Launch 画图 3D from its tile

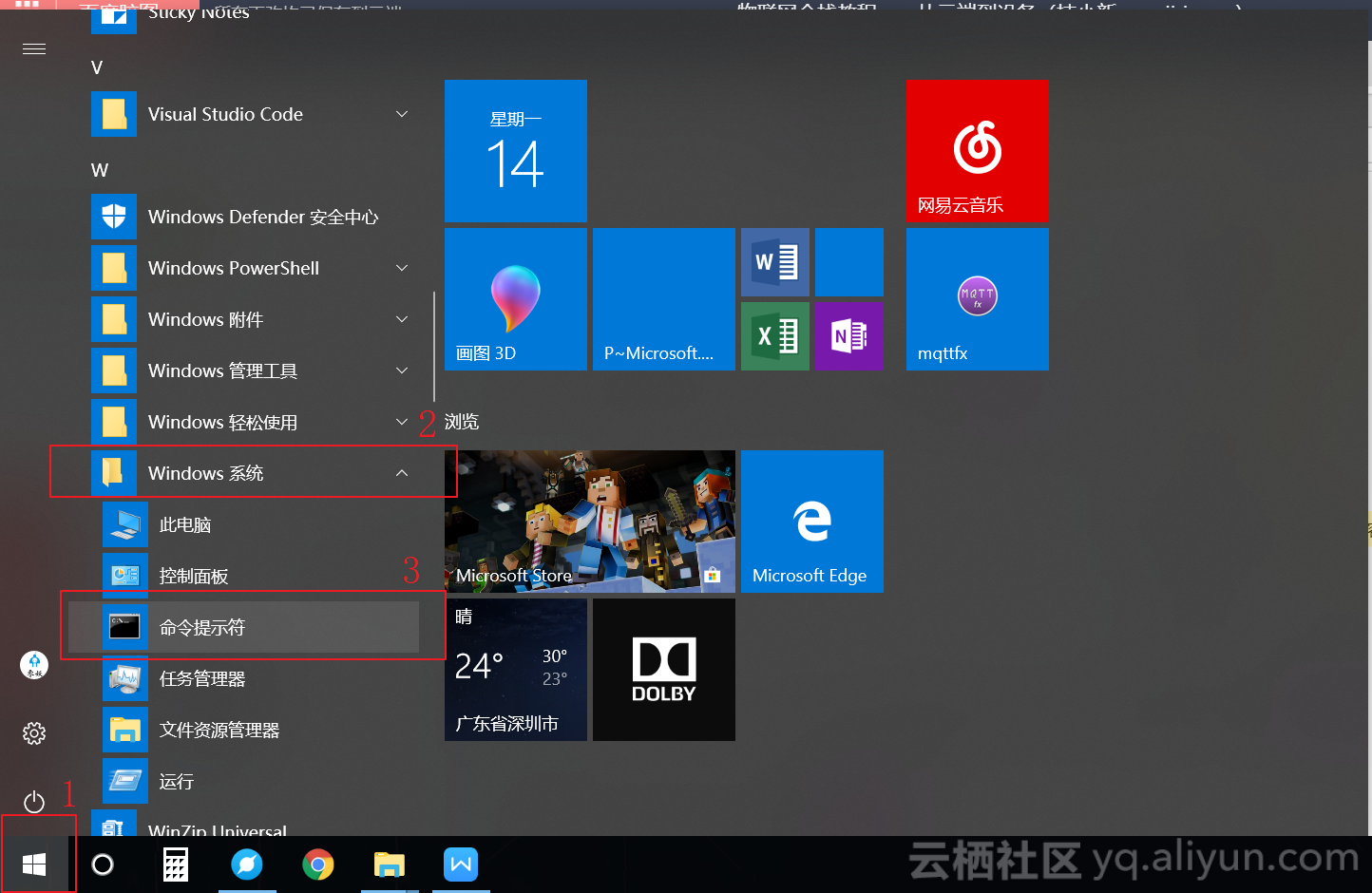pos(515,298)
